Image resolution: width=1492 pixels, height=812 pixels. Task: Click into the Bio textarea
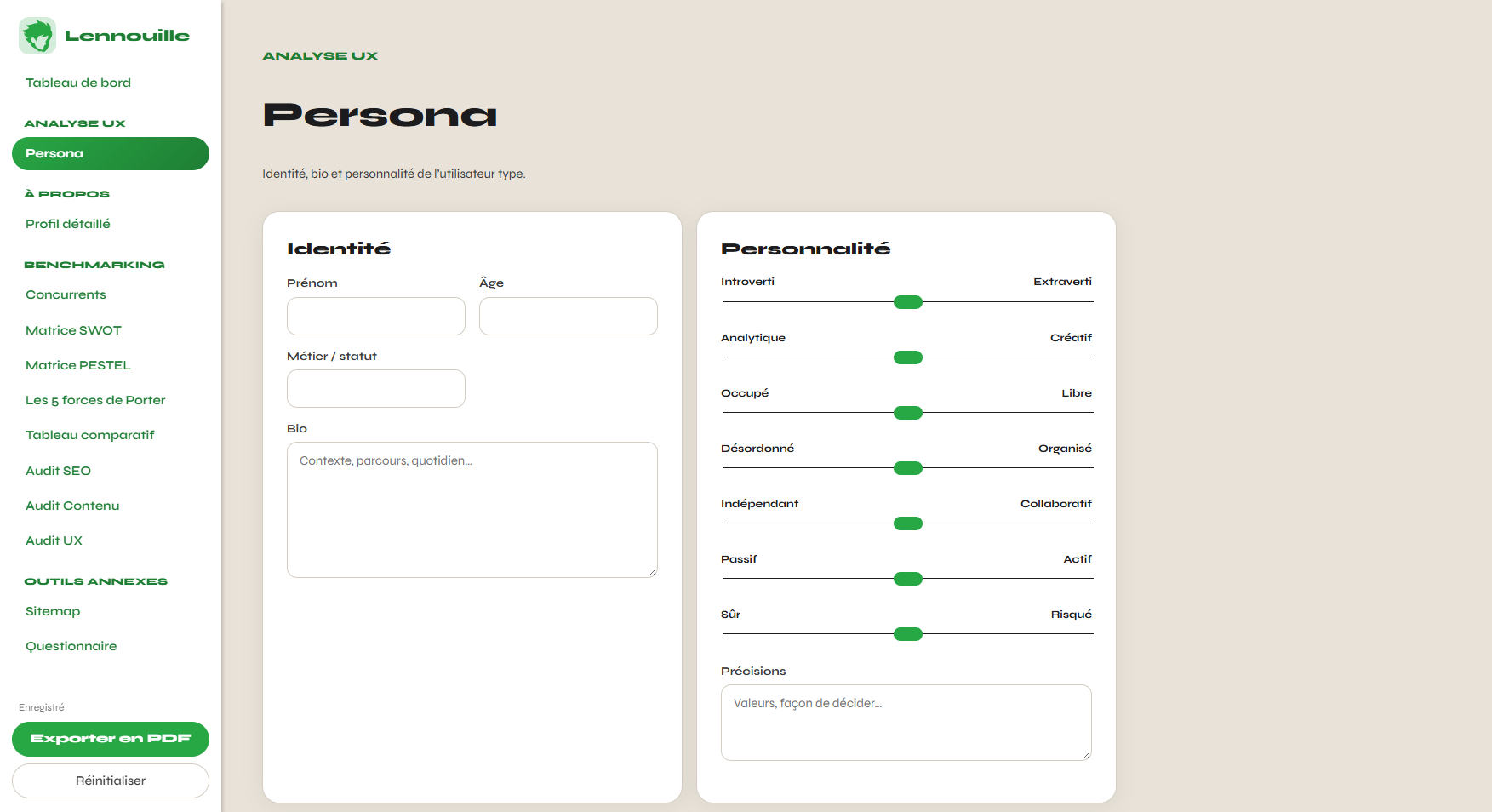(x=472, y=510)
